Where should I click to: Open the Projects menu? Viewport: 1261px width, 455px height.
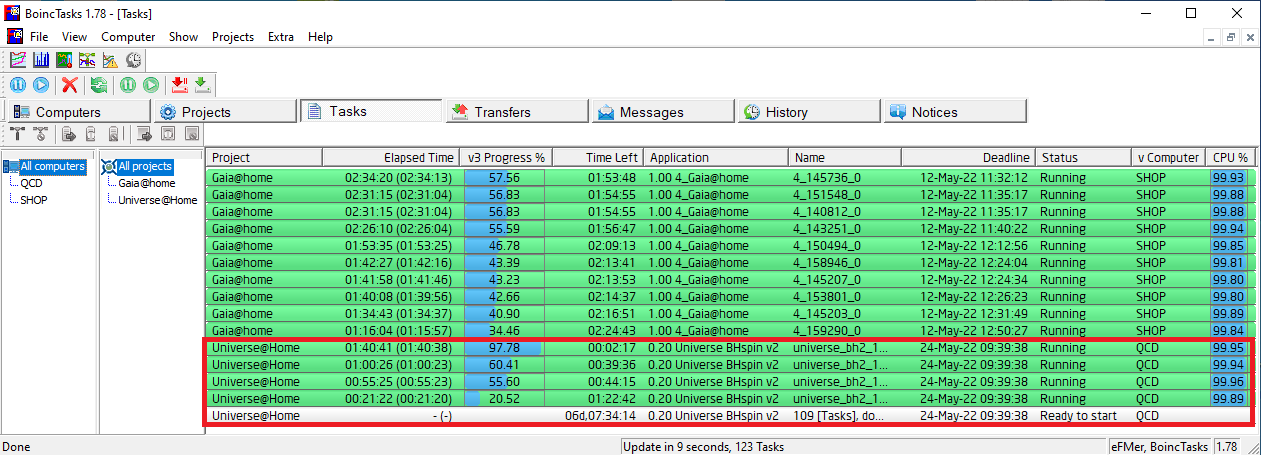click(233, 36)
